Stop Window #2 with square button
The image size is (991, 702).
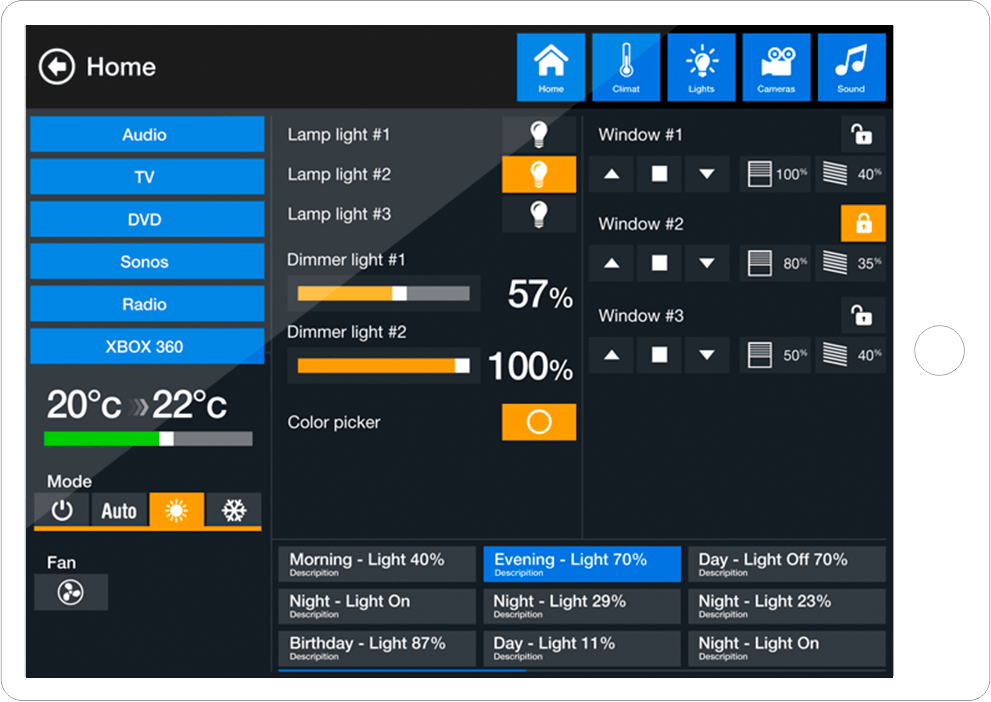(x=659, y=264)
